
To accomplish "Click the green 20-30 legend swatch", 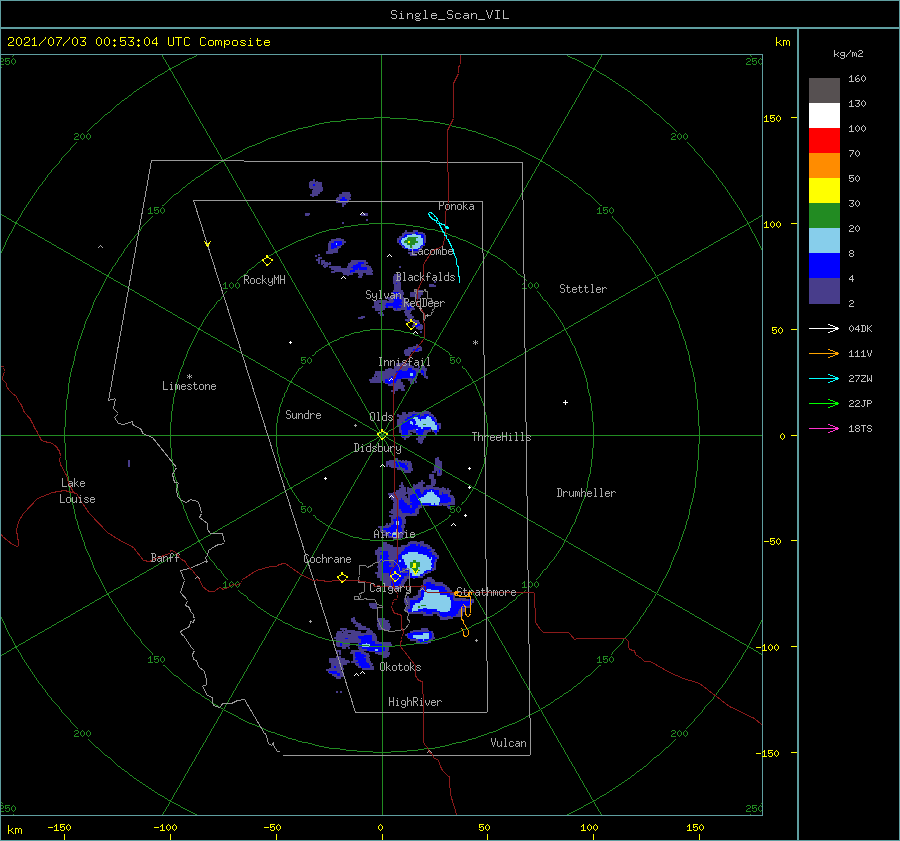I will [824, 215].
